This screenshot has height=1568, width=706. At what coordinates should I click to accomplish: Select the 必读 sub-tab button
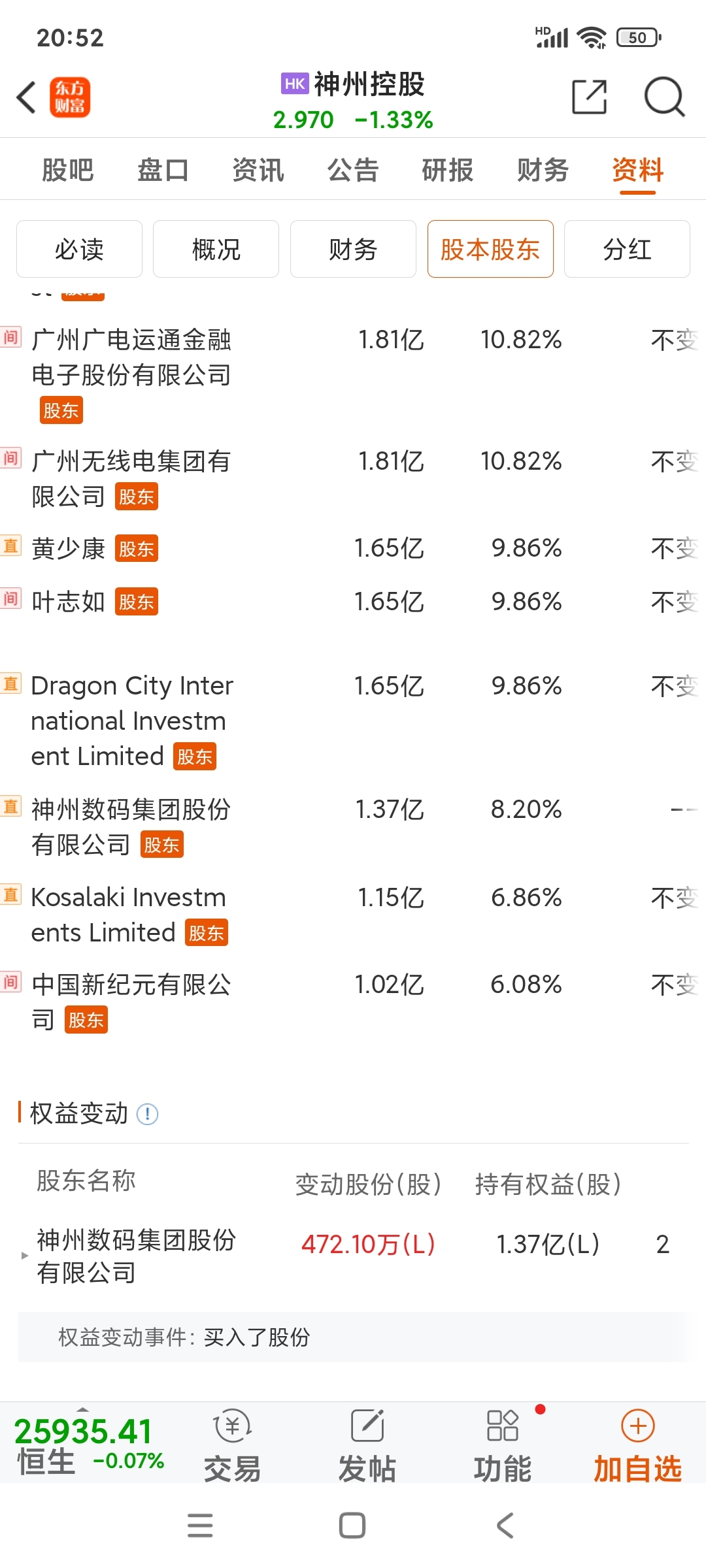pyautogui.click(x=79, y=249)
